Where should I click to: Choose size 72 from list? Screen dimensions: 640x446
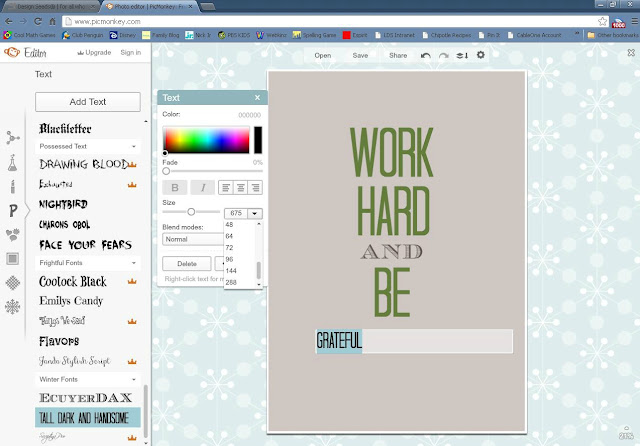click(229, 247)
